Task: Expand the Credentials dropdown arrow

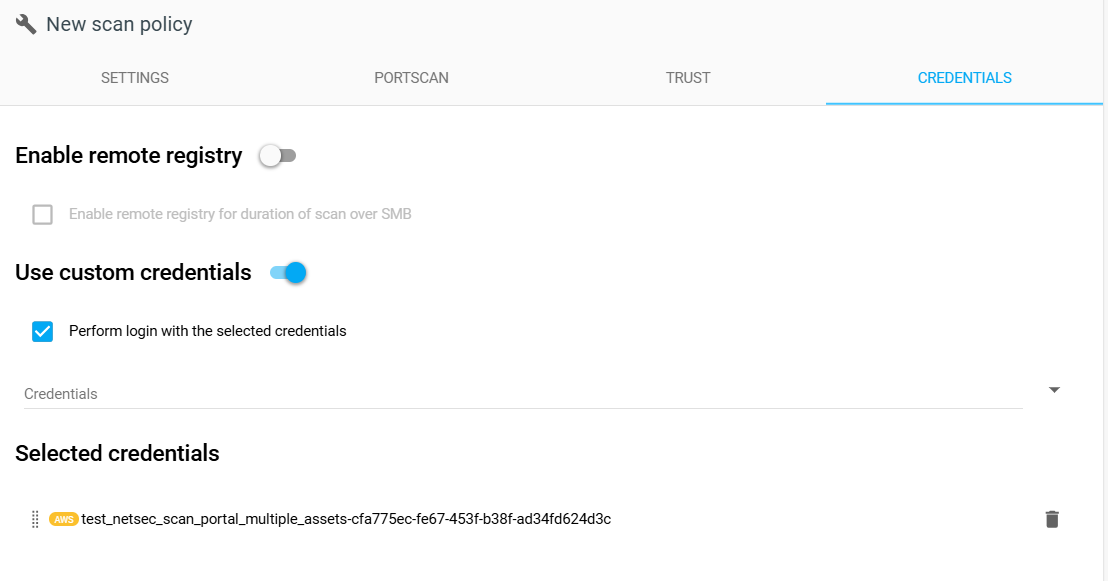Action: 1054,390
